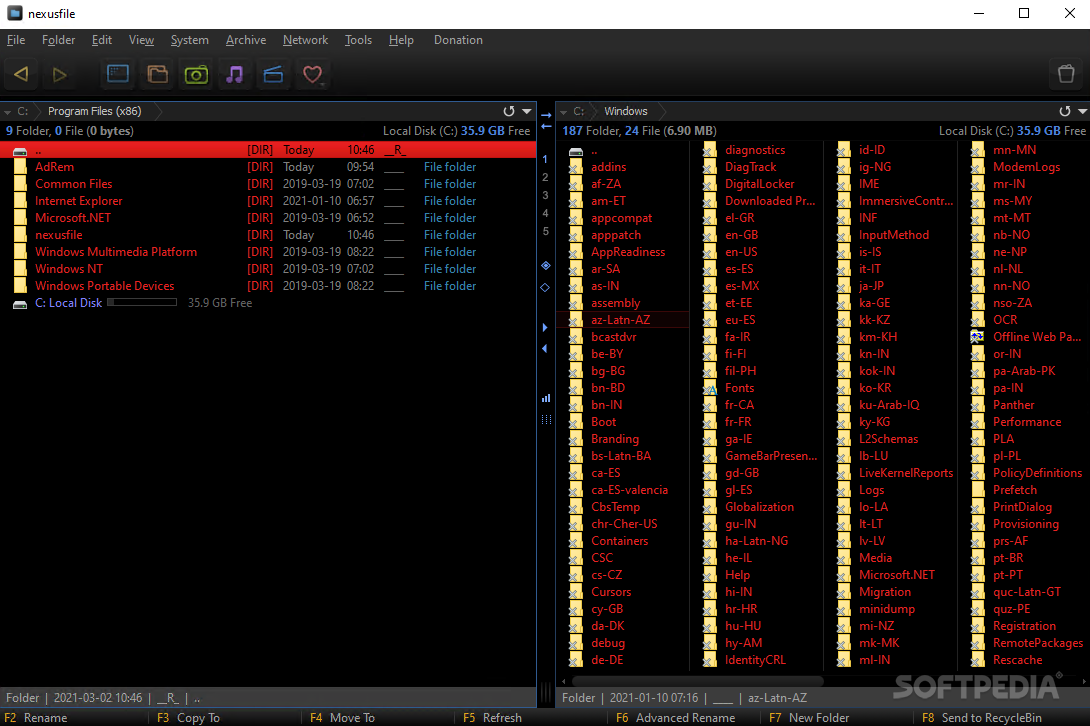Open the Documents folder shortcut icon
Image resolution: width=1090 pixels, height=726 pixels.
[158, 74]
